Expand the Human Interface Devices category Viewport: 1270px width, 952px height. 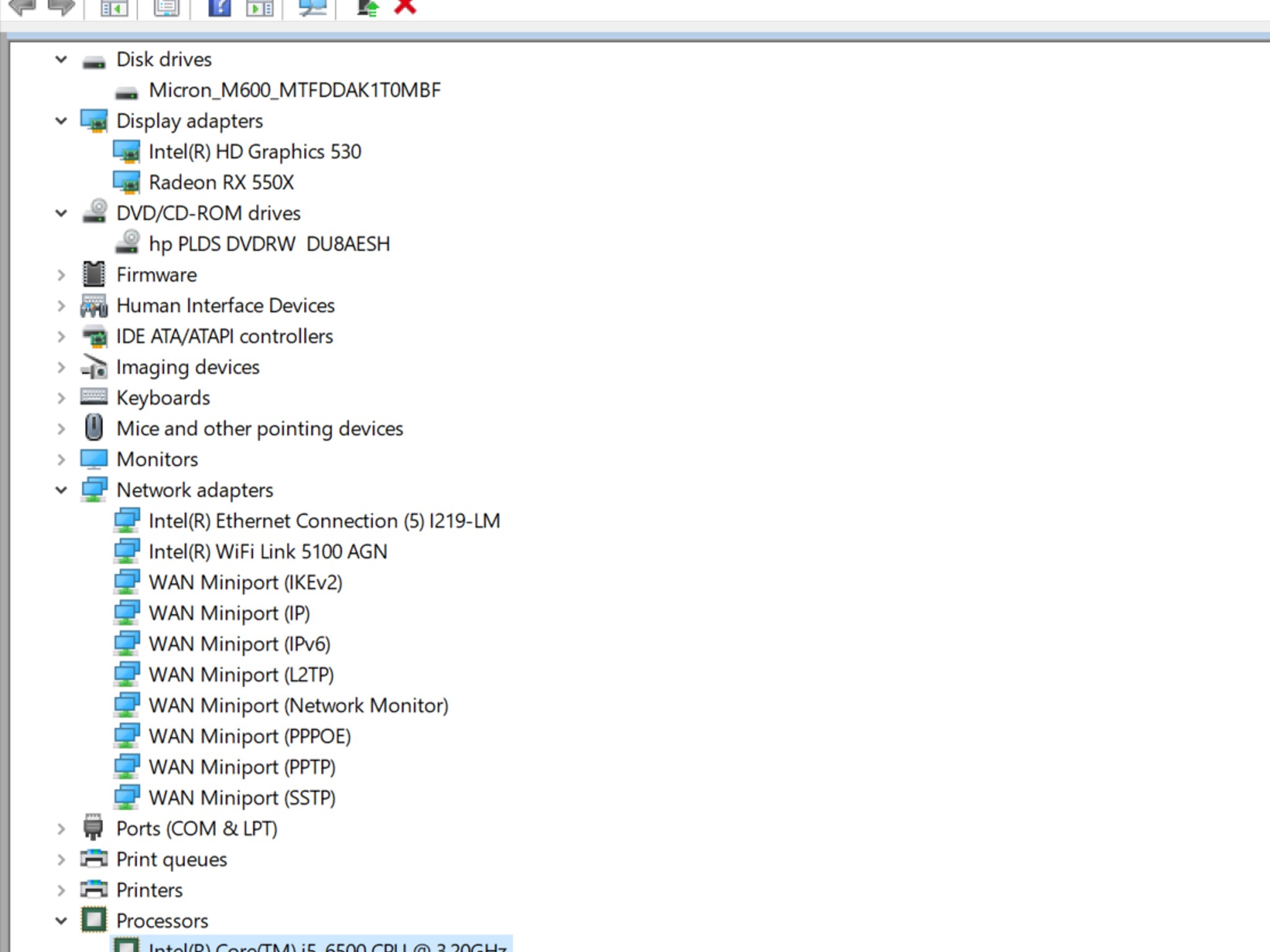click(x=61, y=306)
